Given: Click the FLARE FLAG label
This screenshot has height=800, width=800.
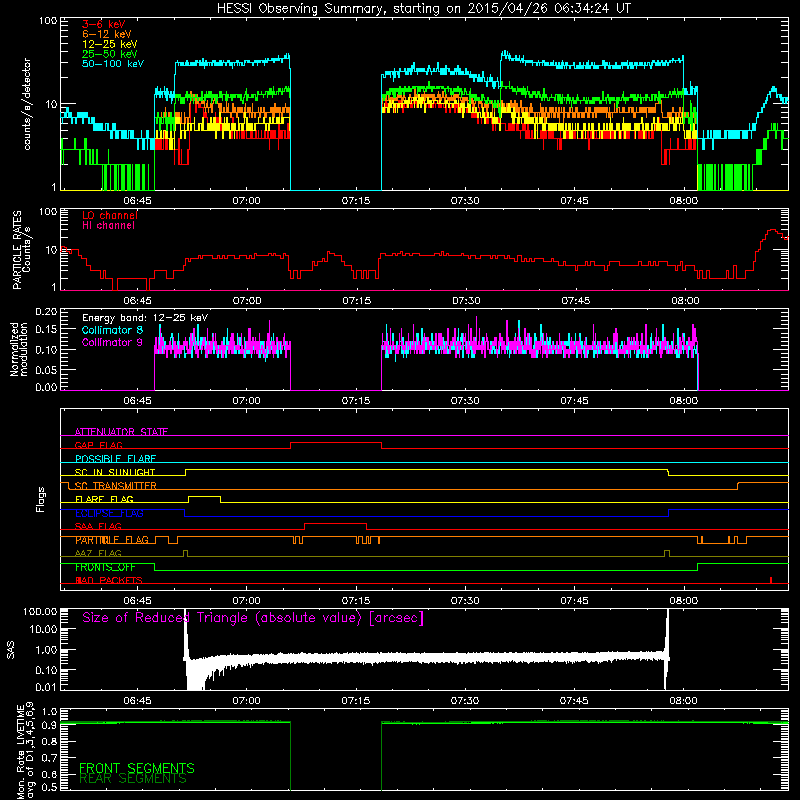Looking at the screenshot, I should coord(104,499).
